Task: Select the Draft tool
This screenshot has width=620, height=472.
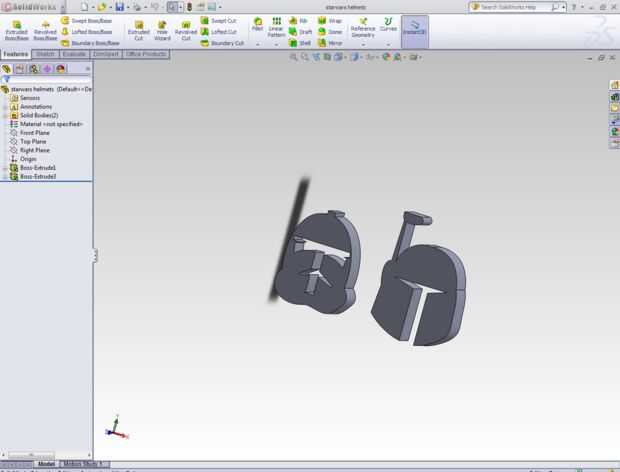Action: 301,32
